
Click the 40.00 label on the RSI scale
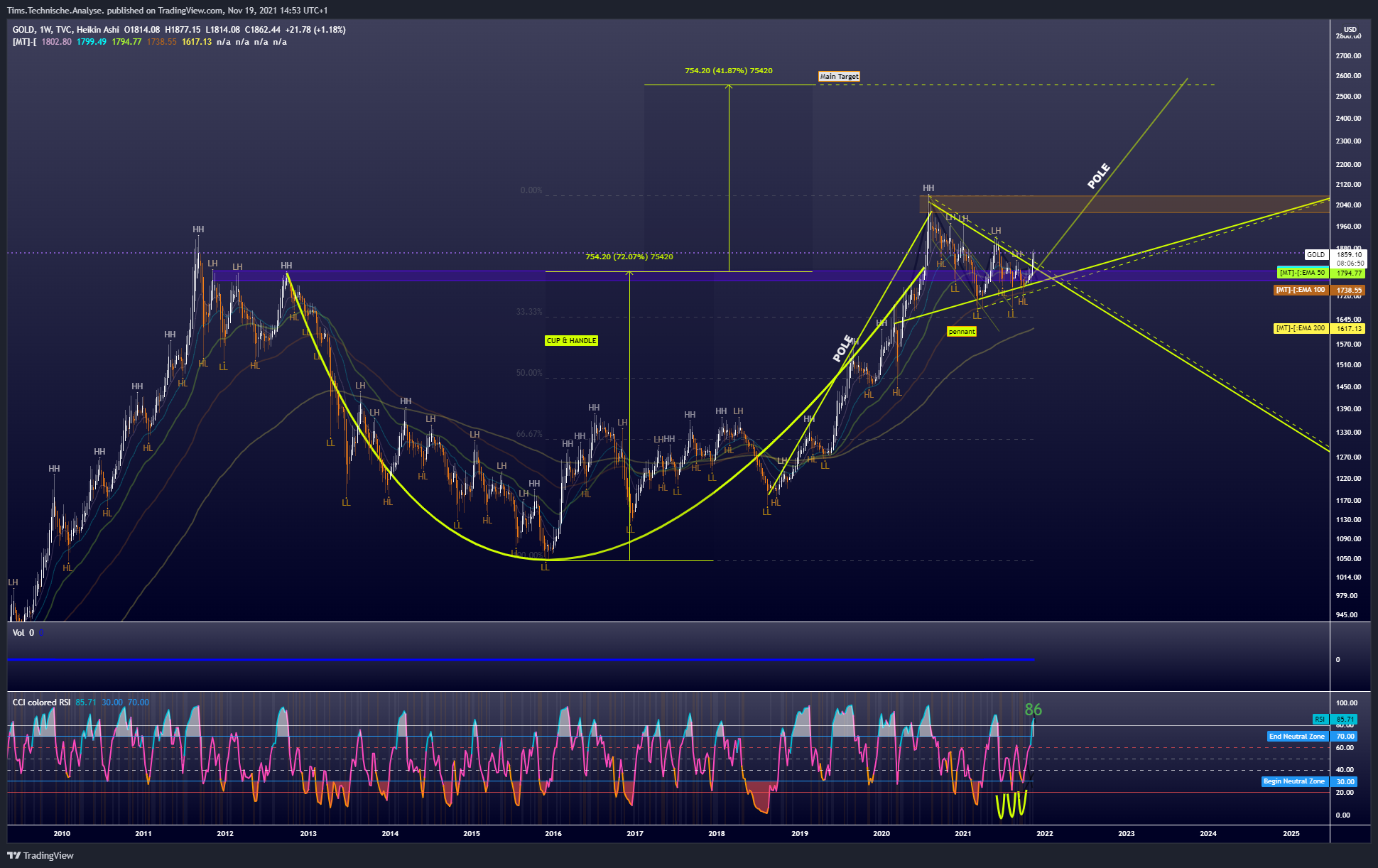(1345, 770)
